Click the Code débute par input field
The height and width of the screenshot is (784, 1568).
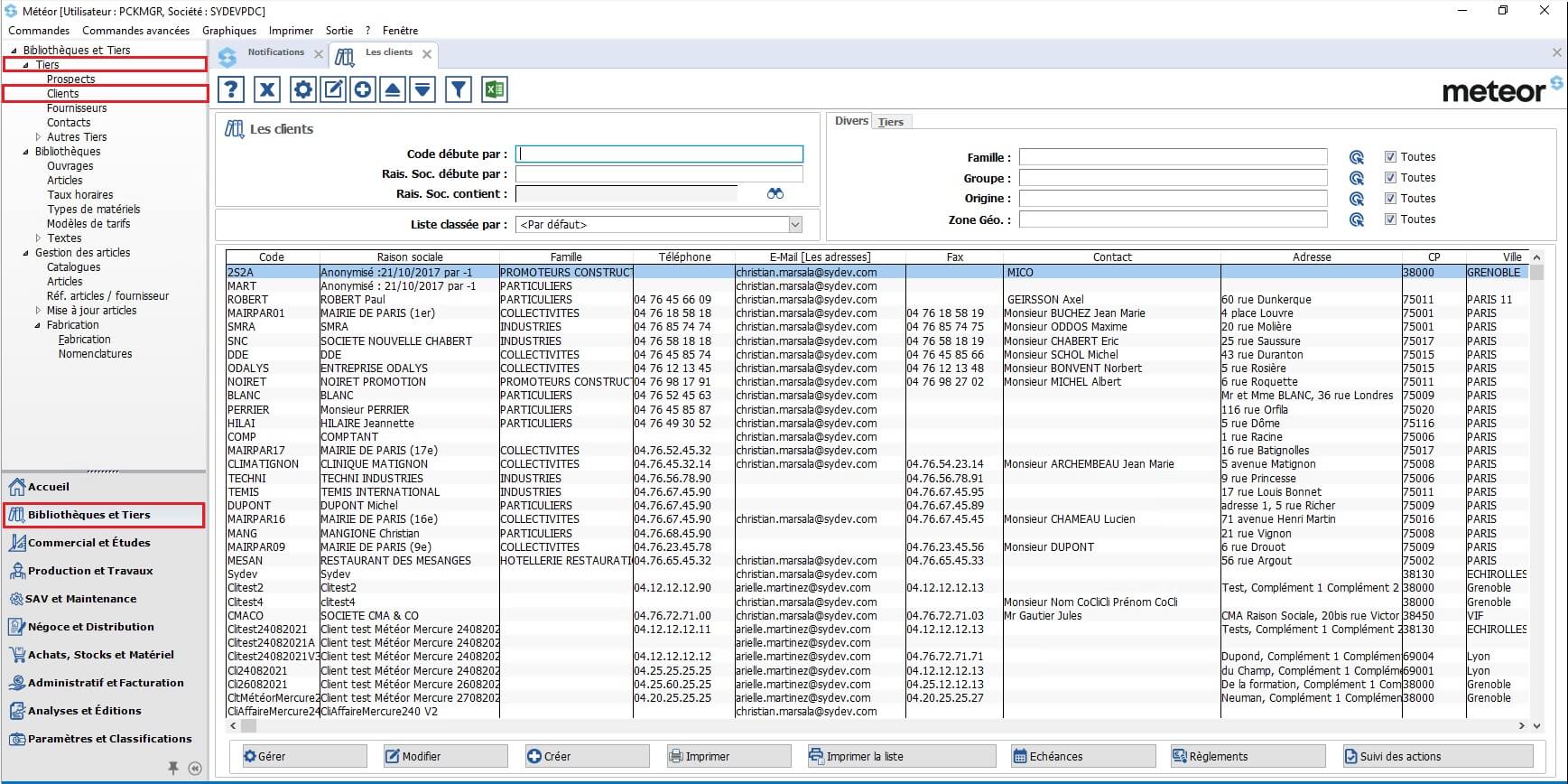659,154
